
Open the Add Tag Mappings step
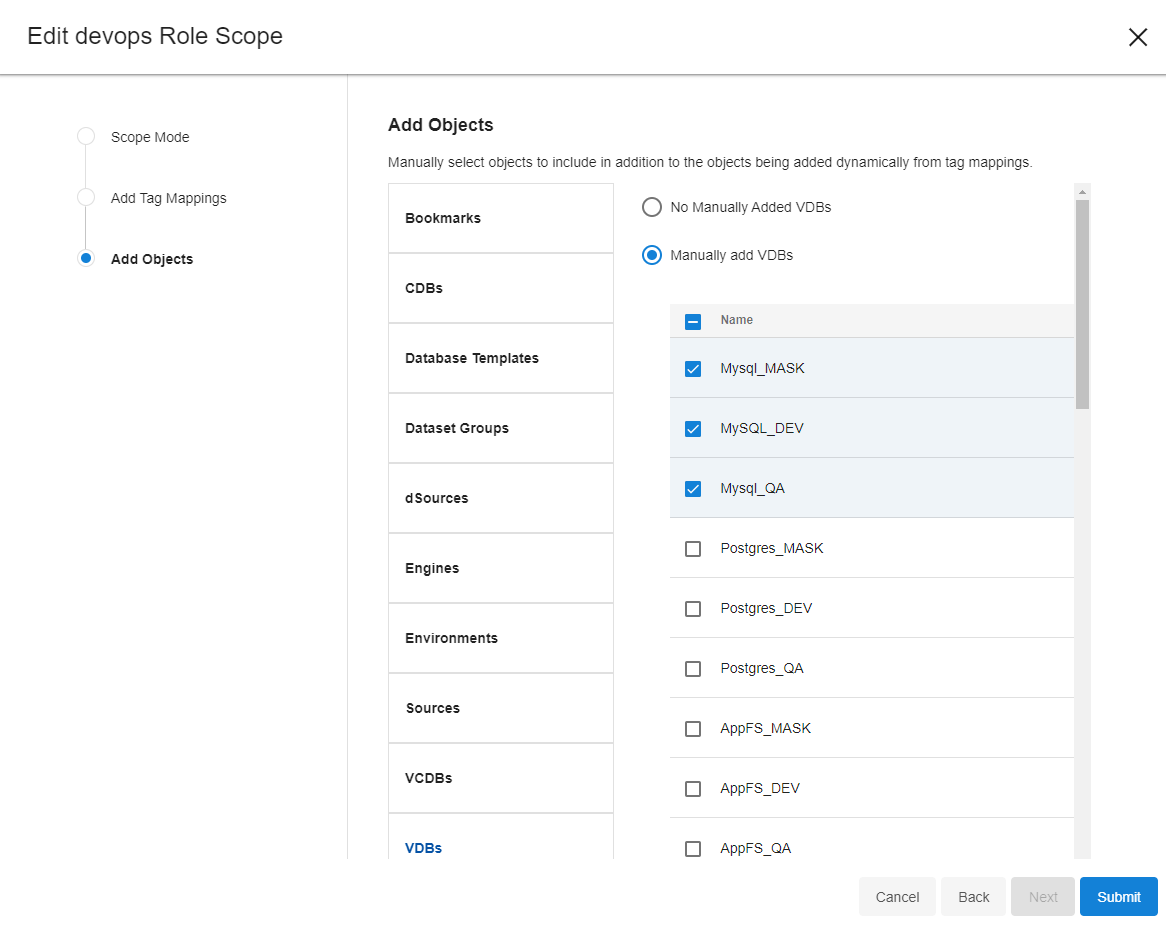[168, 198]
